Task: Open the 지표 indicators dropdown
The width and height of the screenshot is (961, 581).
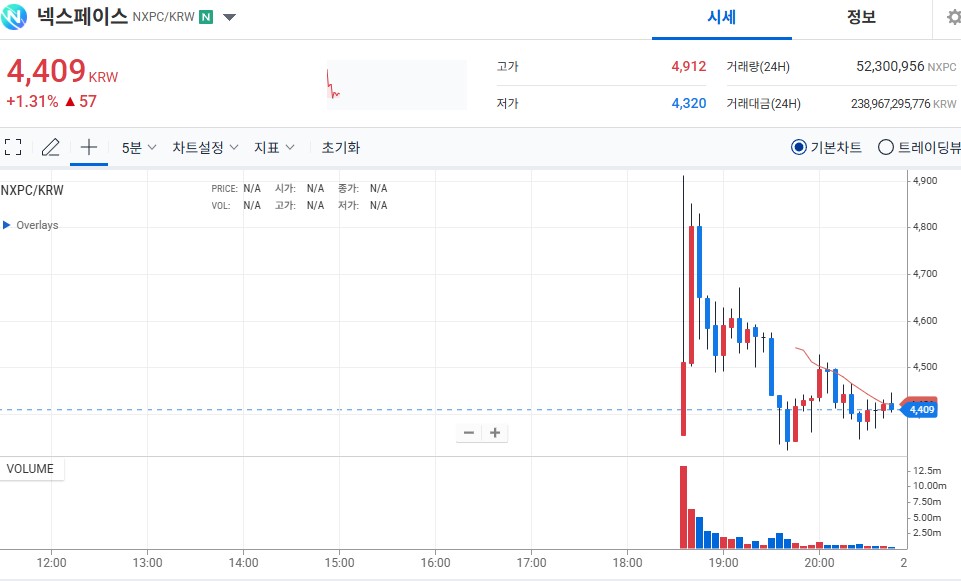Action: [275, 148]
